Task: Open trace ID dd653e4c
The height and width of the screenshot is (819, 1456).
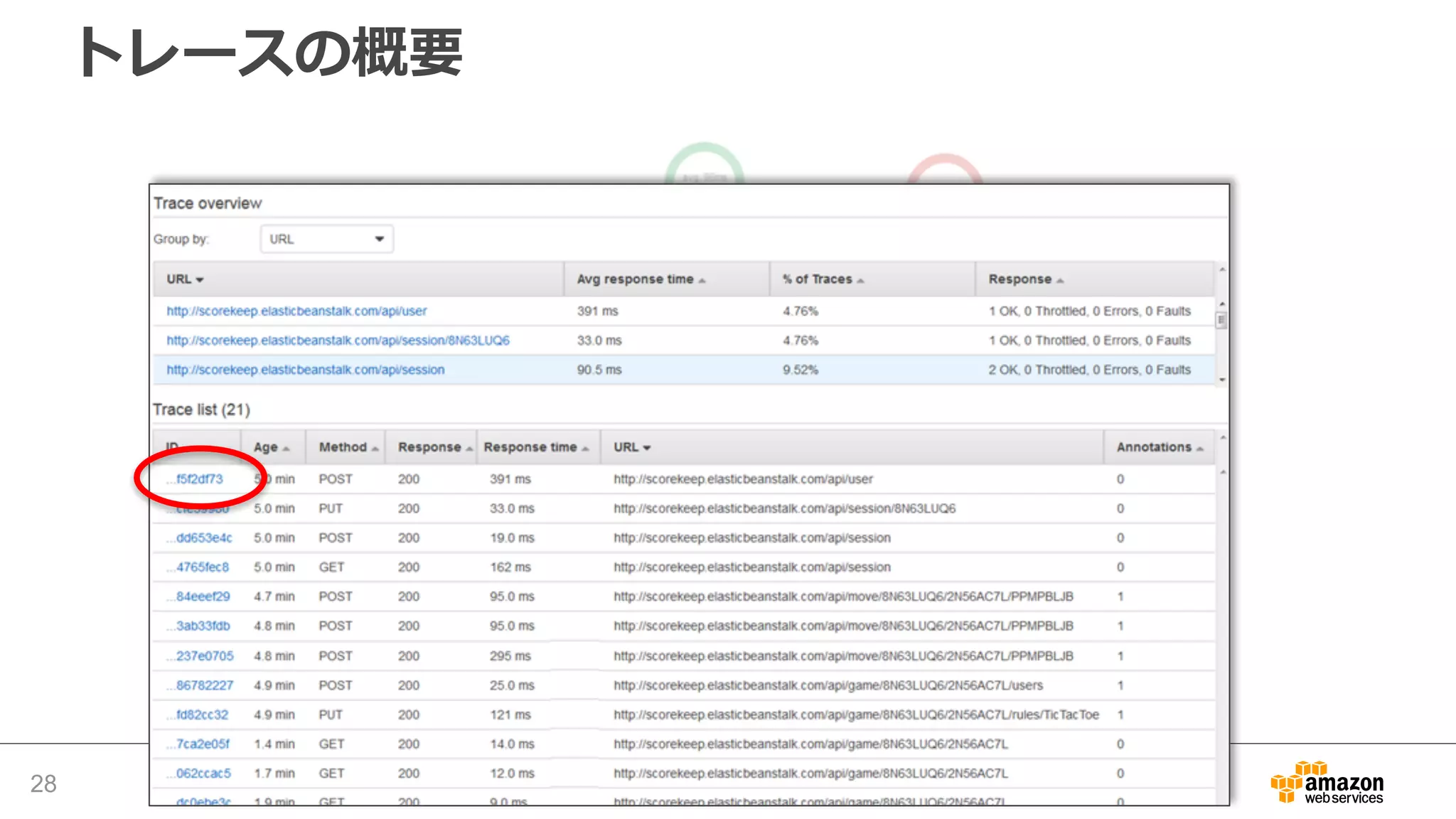Action: tap(203, 538)
